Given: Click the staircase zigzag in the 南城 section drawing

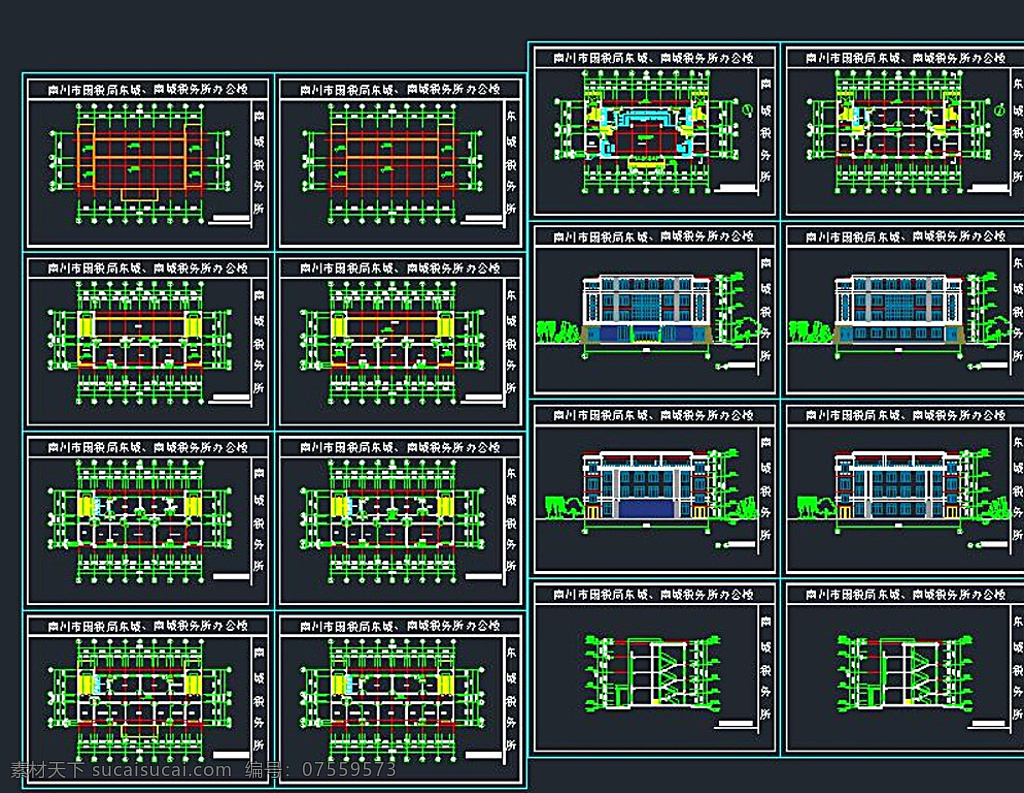Looking at the screenshot, I should (x=666, y=674).
